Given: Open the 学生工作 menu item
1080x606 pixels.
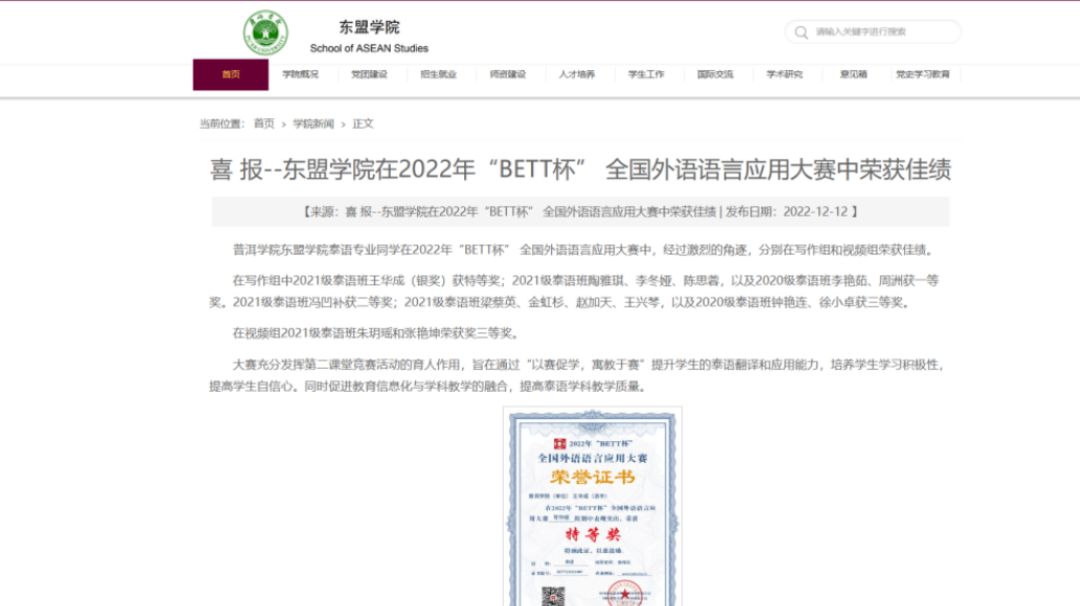Looking at the screenshot, I should point(647,76).
